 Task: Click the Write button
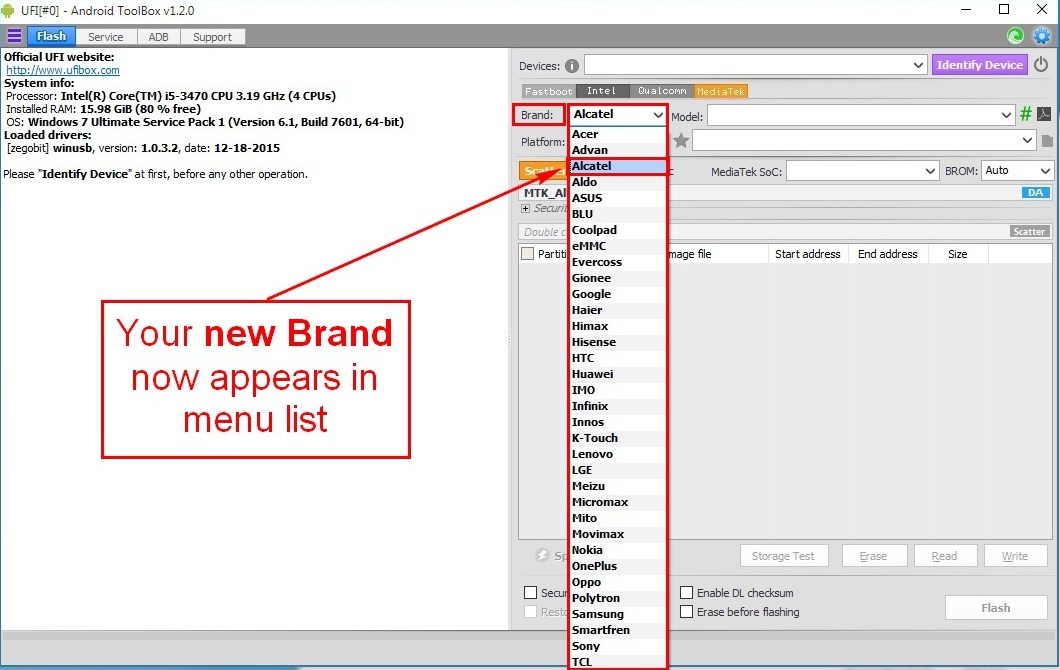coord(1015,556)
